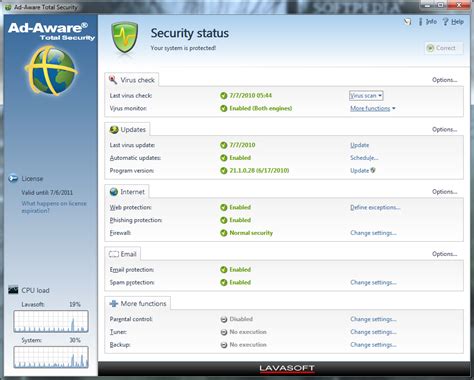Click the green check beside Phishing protection
Image resolution: width=474 pixels, height=380 pixels.
point(224,220)
